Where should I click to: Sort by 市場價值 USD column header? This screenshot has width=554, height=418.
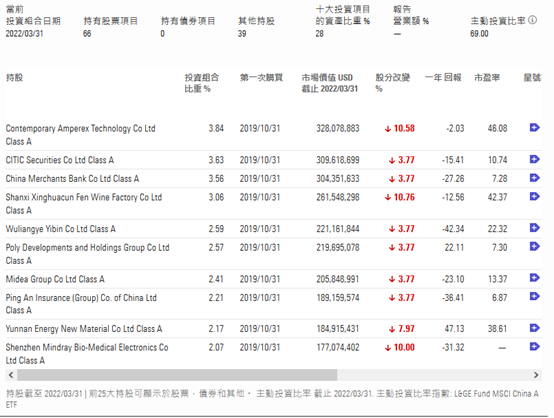pyautogui.click(x=330, y=83)
